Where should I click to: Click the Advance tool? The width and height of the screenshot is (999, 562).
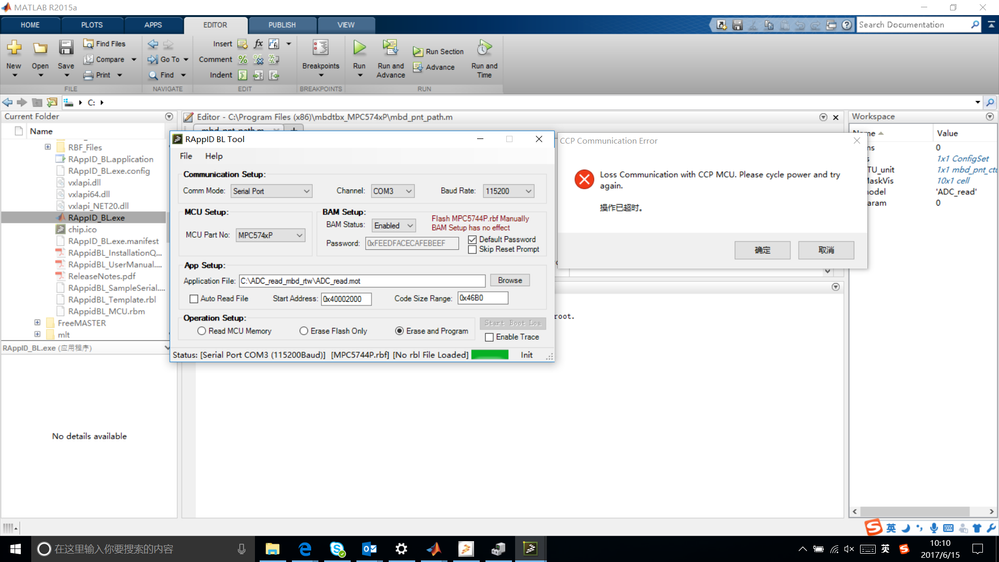pos(433,67)
